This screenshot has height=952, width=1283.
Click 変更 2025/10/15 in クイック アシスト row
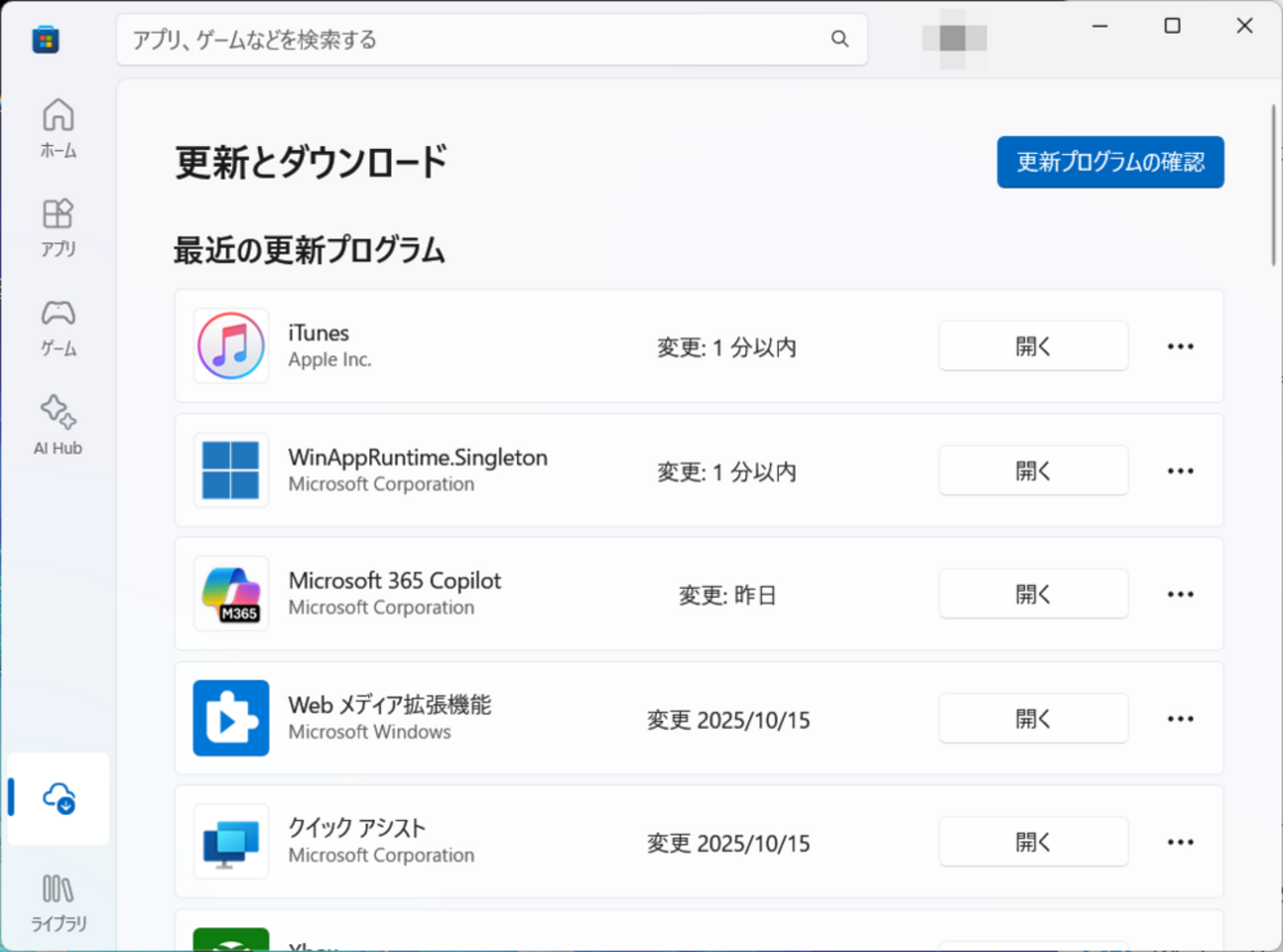click(728, 843)
